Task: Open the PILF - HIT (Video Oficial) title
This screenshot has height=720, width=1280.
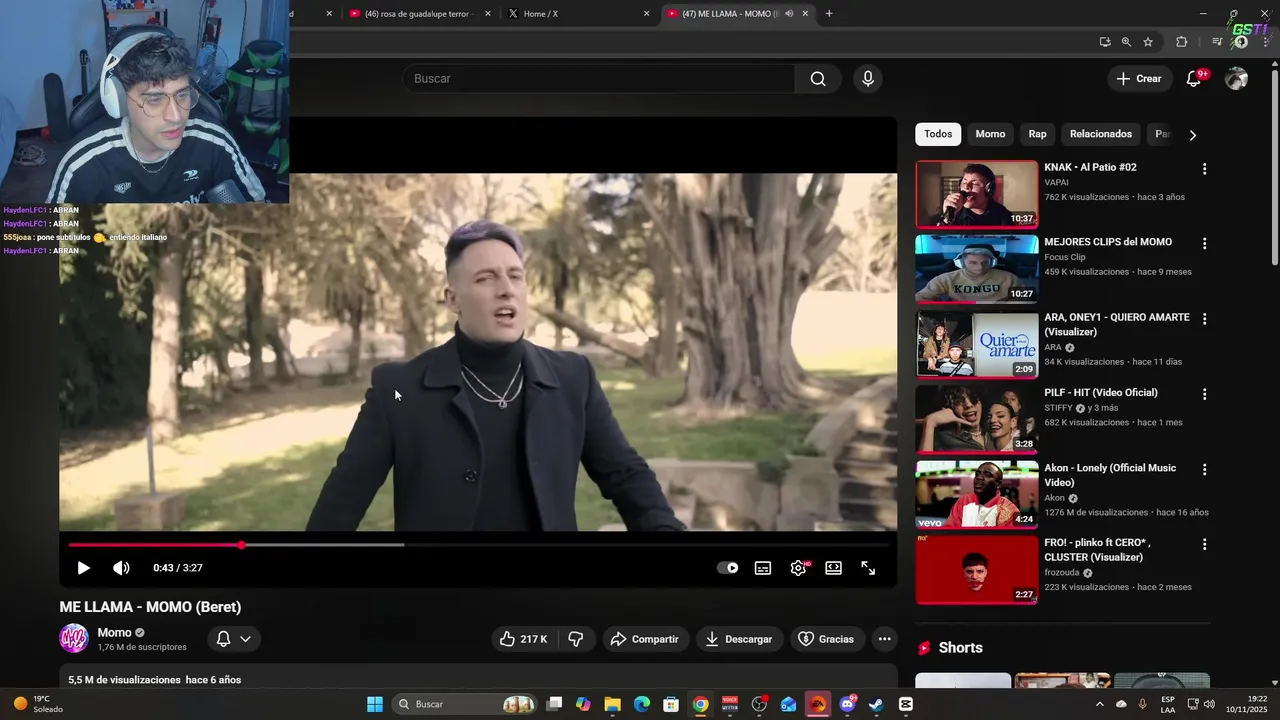Action: pos(1101,393)
